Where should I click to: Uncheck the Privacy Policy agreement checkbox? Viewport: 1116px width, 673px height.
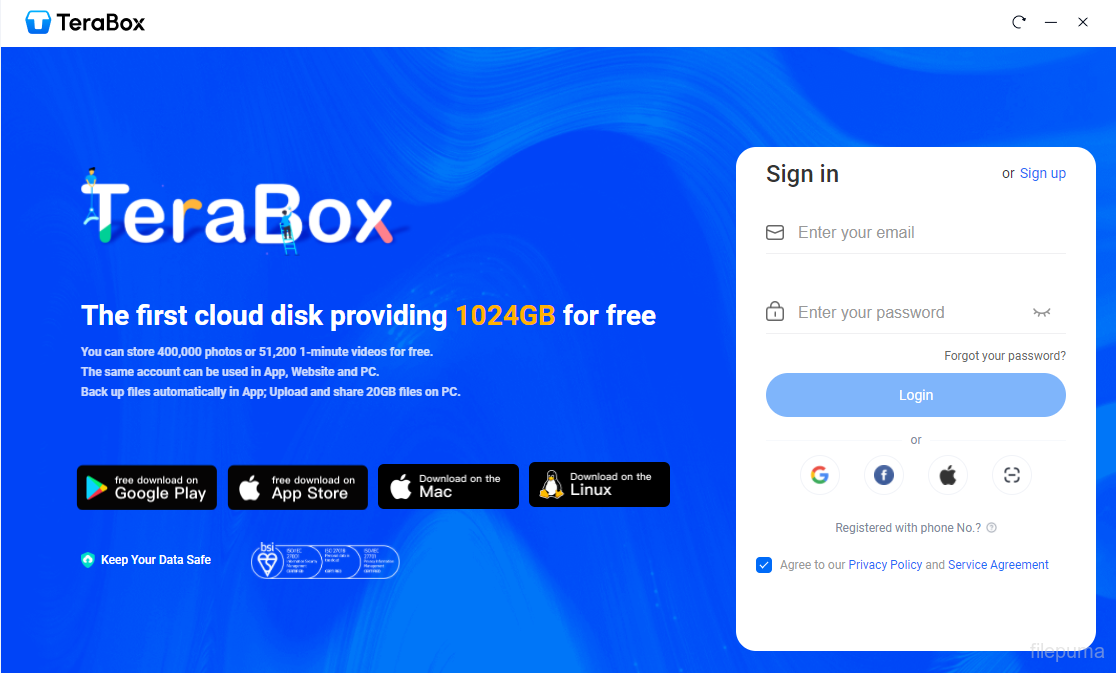[764, 565]
